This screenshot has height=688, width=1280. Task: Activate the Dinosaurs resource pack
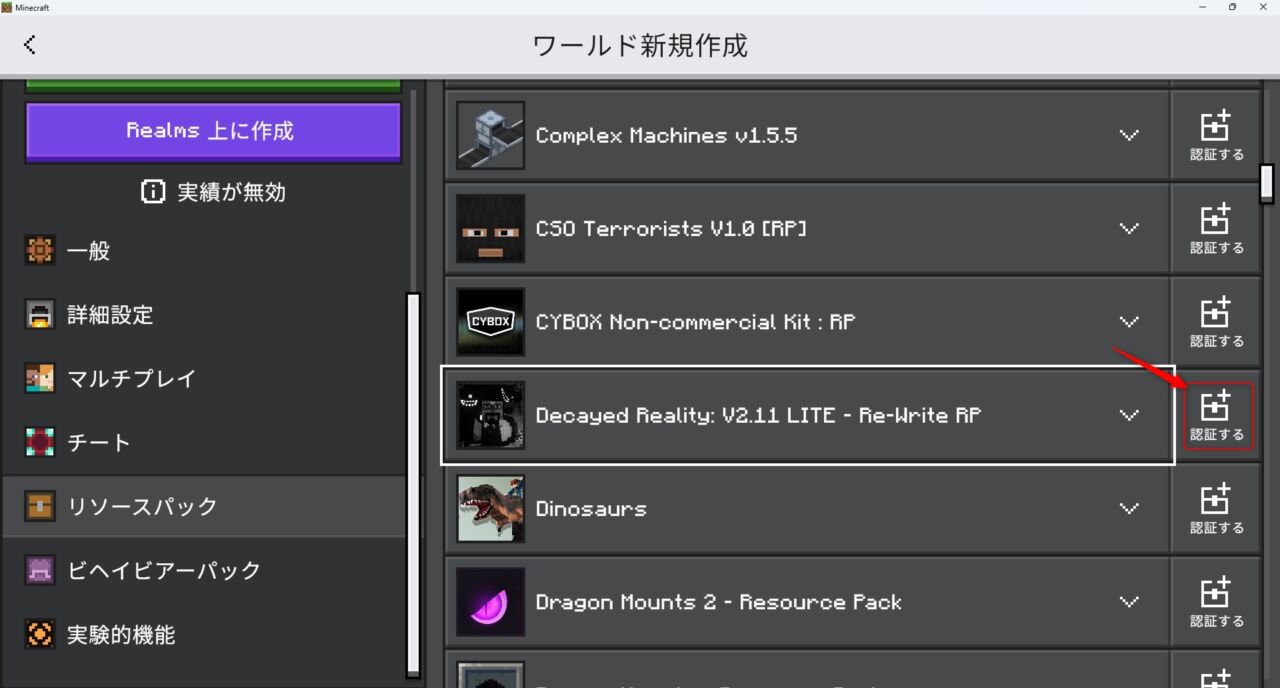coord(1216,508)
